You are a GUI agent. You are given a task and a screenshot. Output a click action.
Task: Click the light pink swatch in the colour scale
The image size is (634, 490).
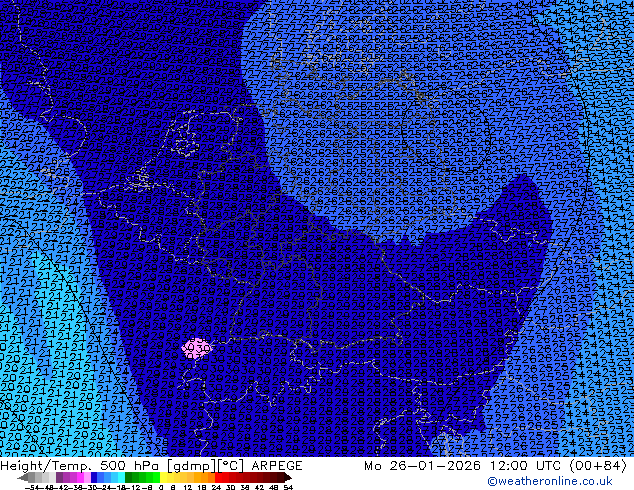coord(87,477)
